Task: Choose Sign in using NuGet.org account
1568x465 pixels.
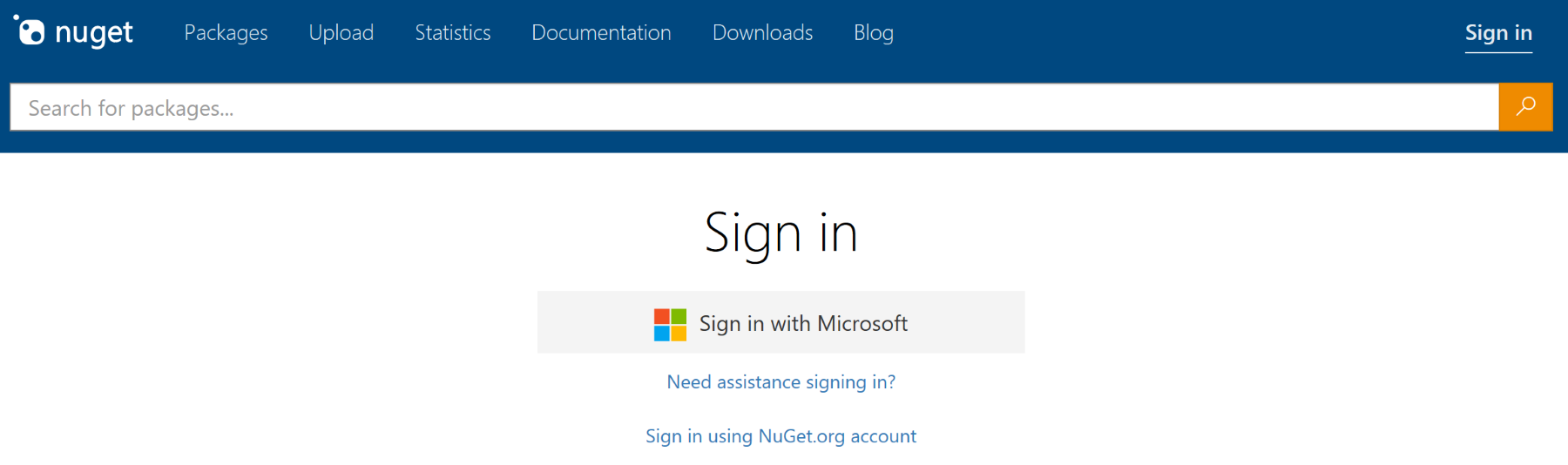Action: pos(781,436)
